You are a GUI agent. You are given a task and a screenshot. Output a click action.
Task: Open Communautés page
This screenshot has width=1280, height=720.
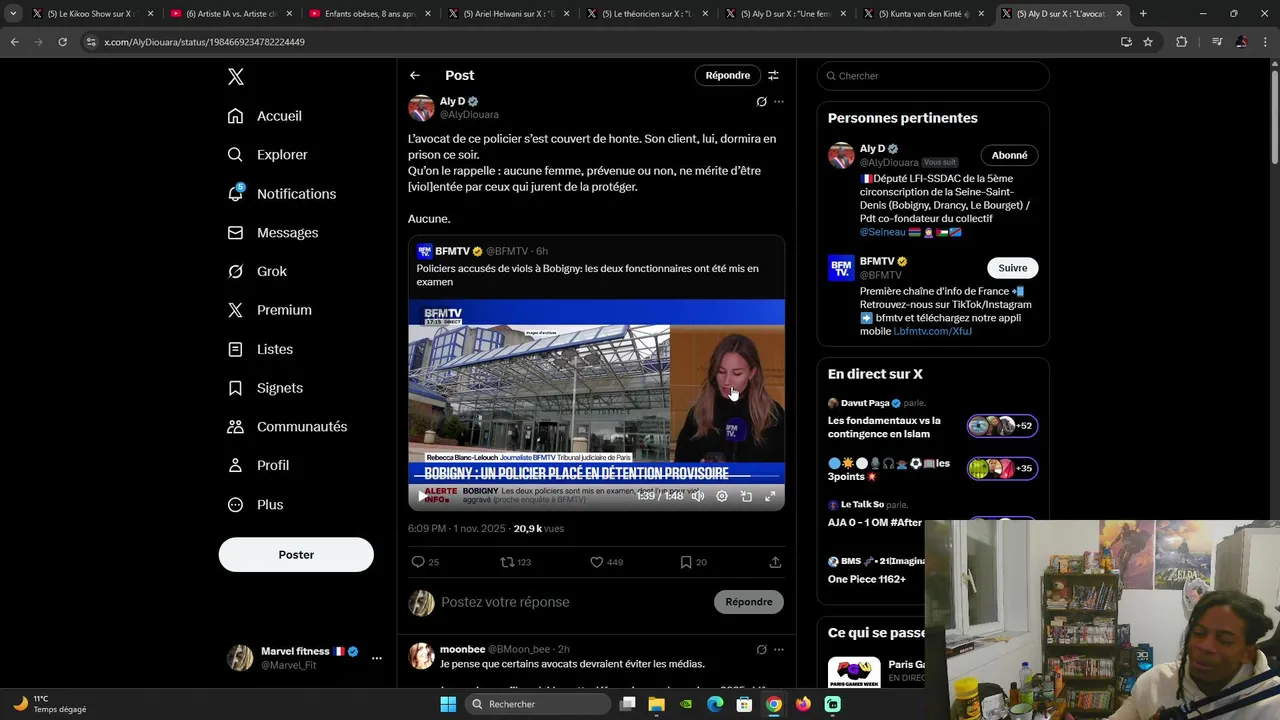287,427
